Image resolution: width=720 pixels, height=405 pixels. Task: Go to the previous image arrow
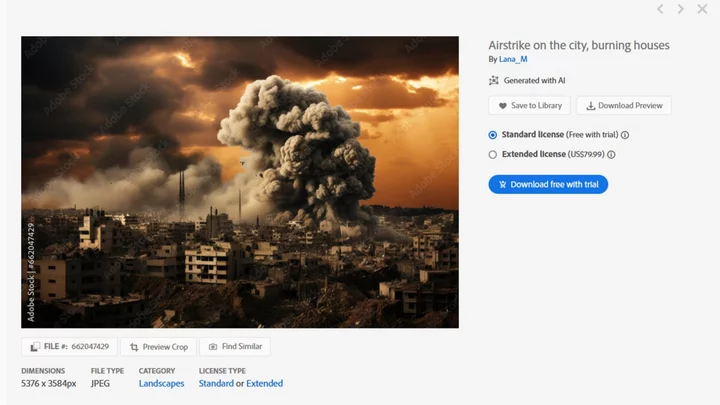click(660, 9)
